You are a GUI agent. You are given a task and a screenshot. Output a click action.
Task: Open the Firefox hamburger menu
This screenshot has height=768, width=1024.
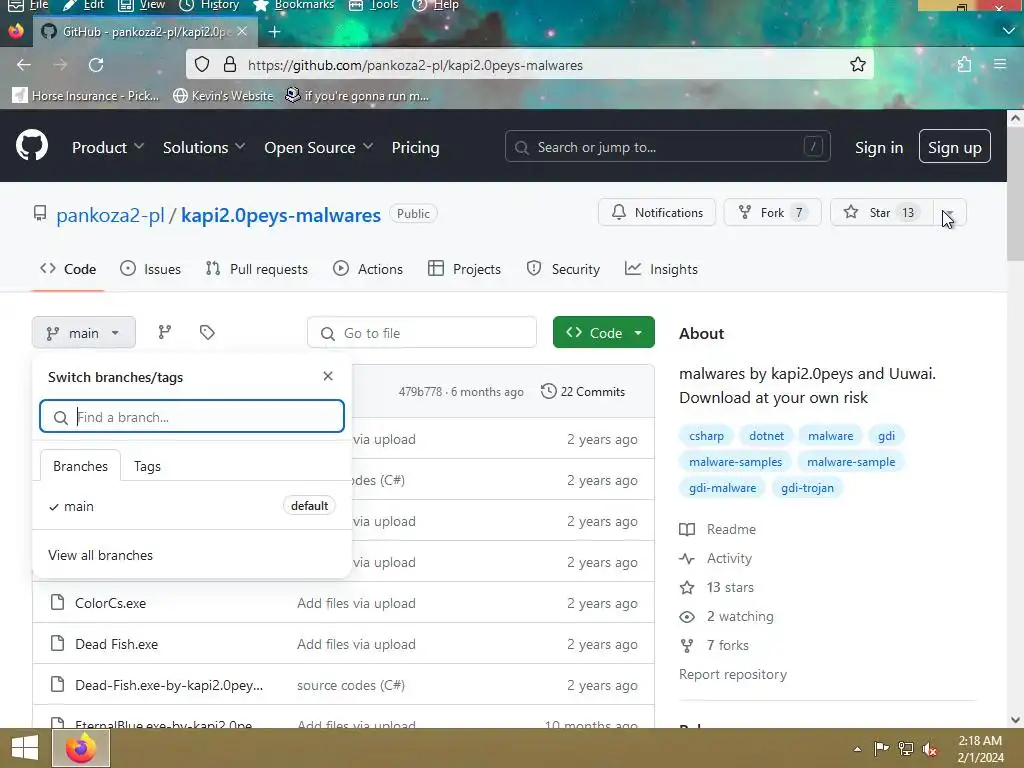(1000, 64)
